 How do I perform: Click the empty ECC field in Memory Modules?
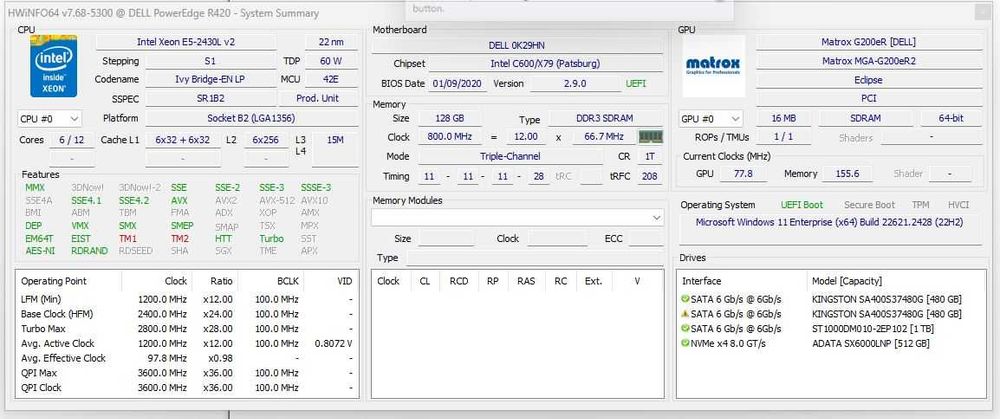pyautogui.click(x=645, y=239)
